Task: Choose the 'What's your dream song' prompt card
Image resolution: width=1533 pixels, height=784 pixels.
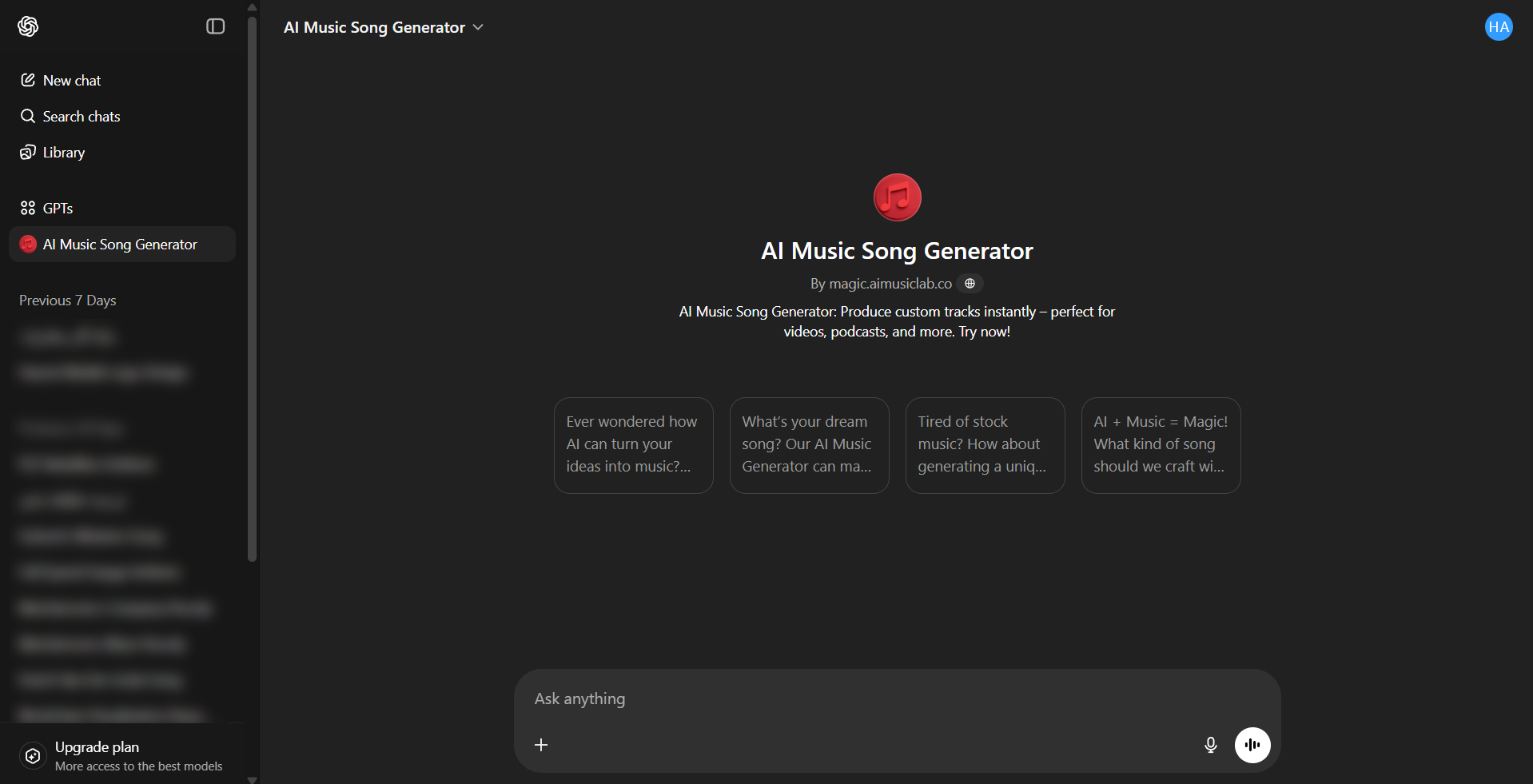Action: coord(809,445)
